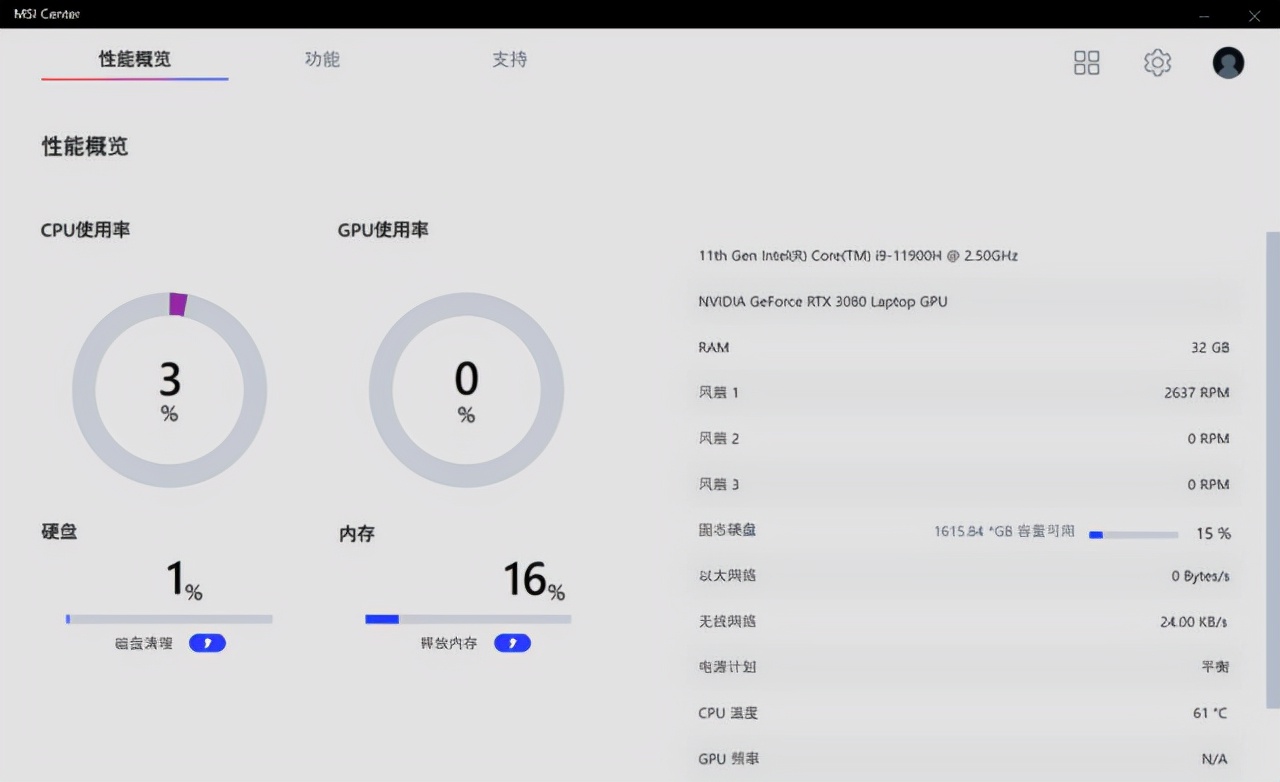Click the 0 Bytes/s value
Screen dimensions: 1280x782
(x=1200, y=577)
